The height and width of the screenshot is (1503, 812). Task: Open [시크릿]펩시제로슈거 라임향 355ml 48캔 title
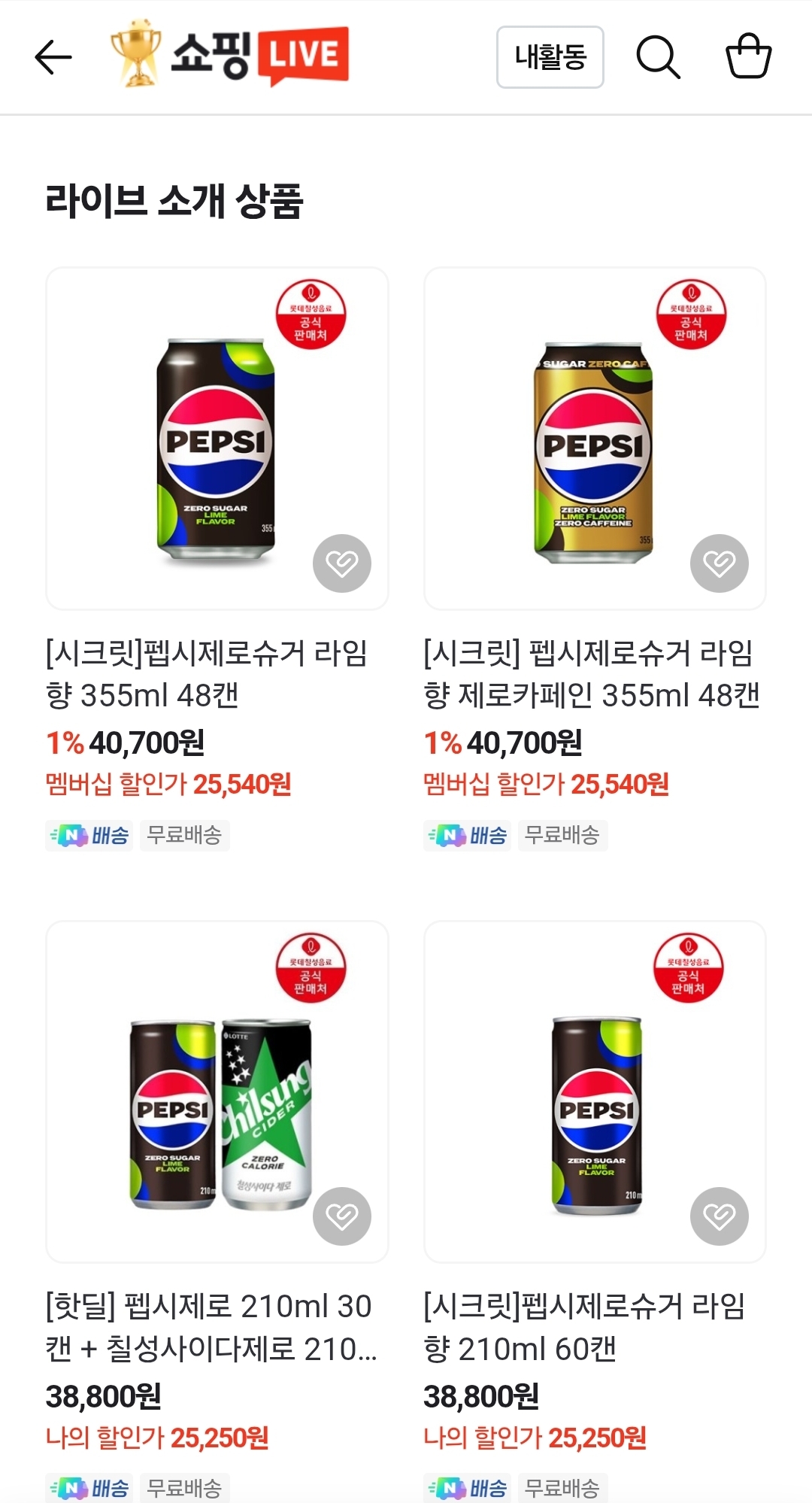(x=207, y=674)
